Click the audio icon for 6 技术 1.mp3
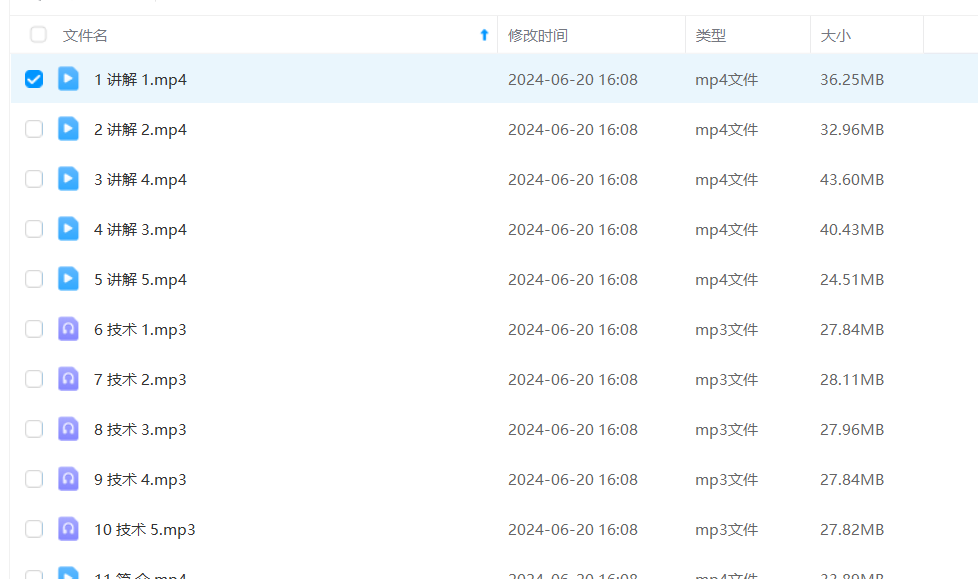The image size is (978, 579). coord(68,329)
